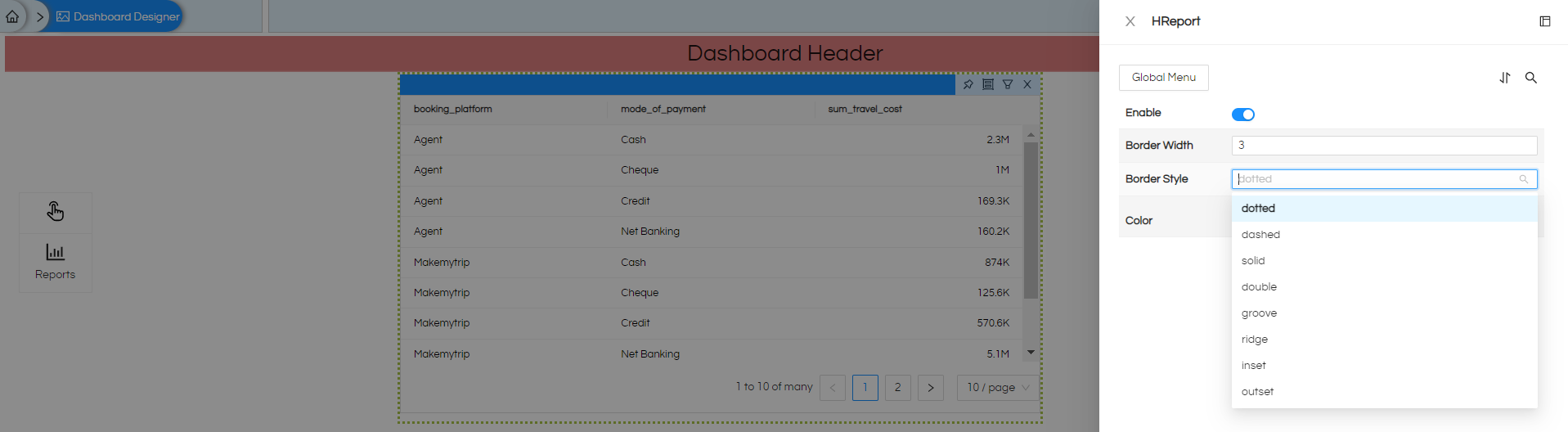The height and width of the screenshot is (432, 1568).
Task: Choose double border style
Action: (1385, 287)
